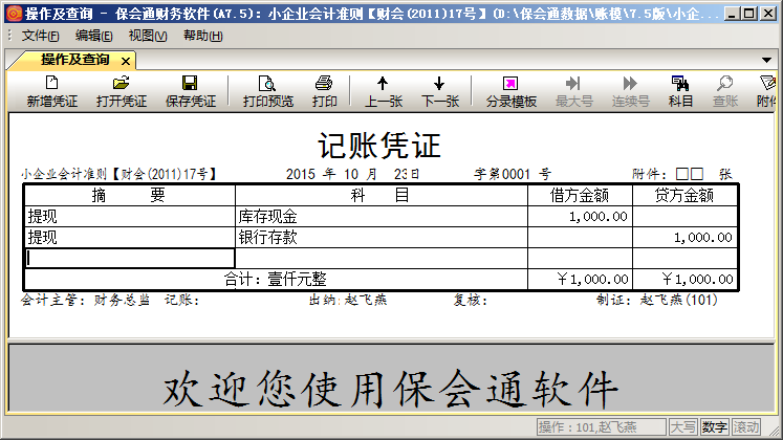Open the 帮助 menu
This screenshot has height=441, width=783.
pyautogui.click(x=202, y=36)
